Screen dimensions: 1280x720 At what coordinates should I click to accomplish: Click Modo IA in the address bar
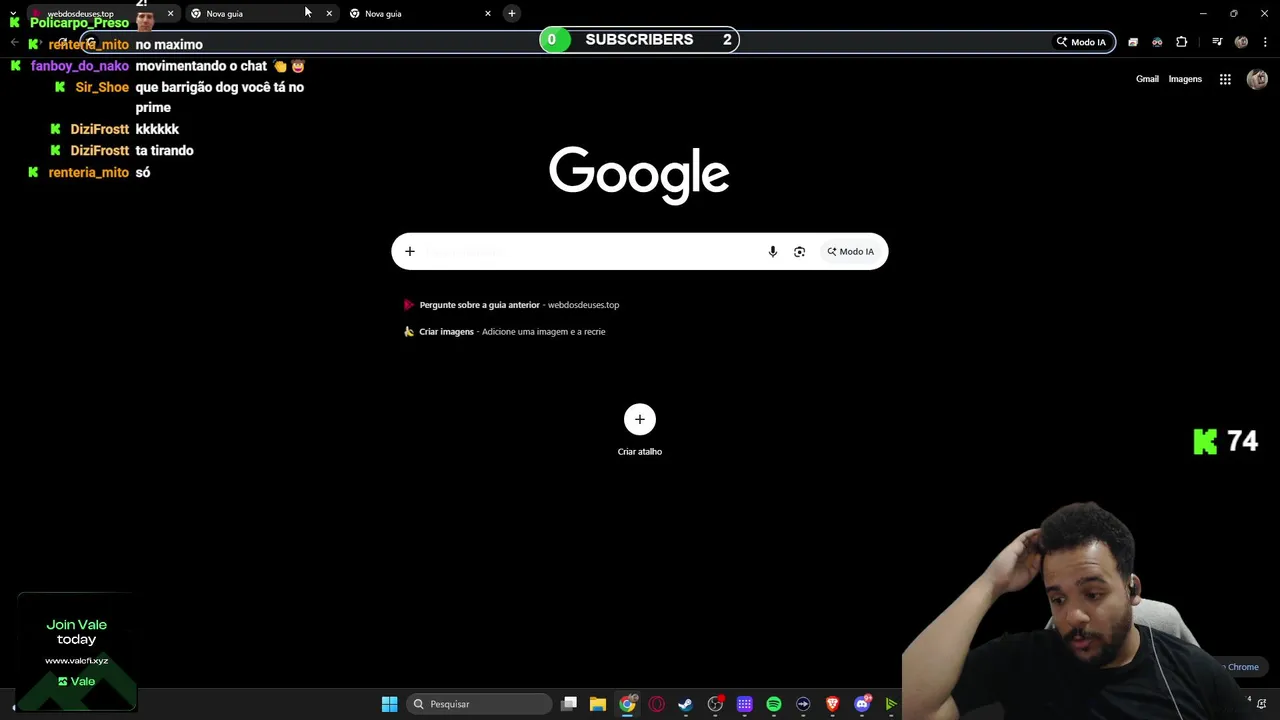[1081, 42]
